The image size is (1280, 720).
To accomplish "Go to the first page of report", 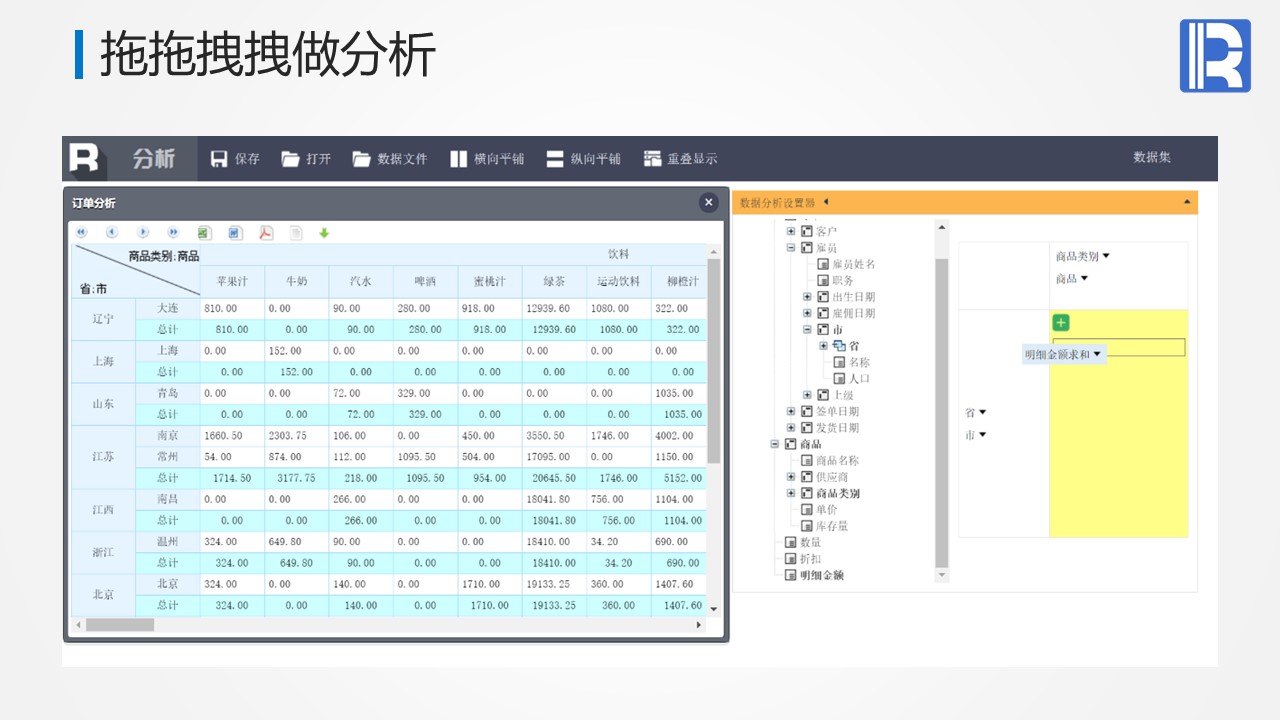I will pos(82,233).
